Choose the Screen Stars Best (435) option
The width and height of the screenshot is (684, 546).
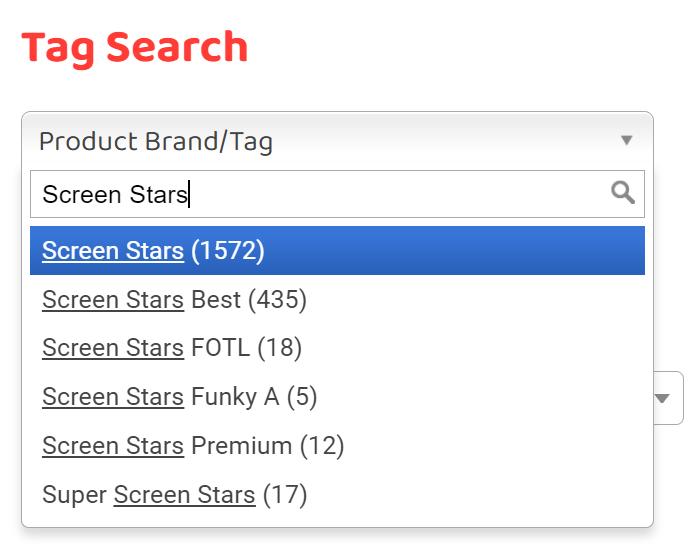(x=174, y=299)
